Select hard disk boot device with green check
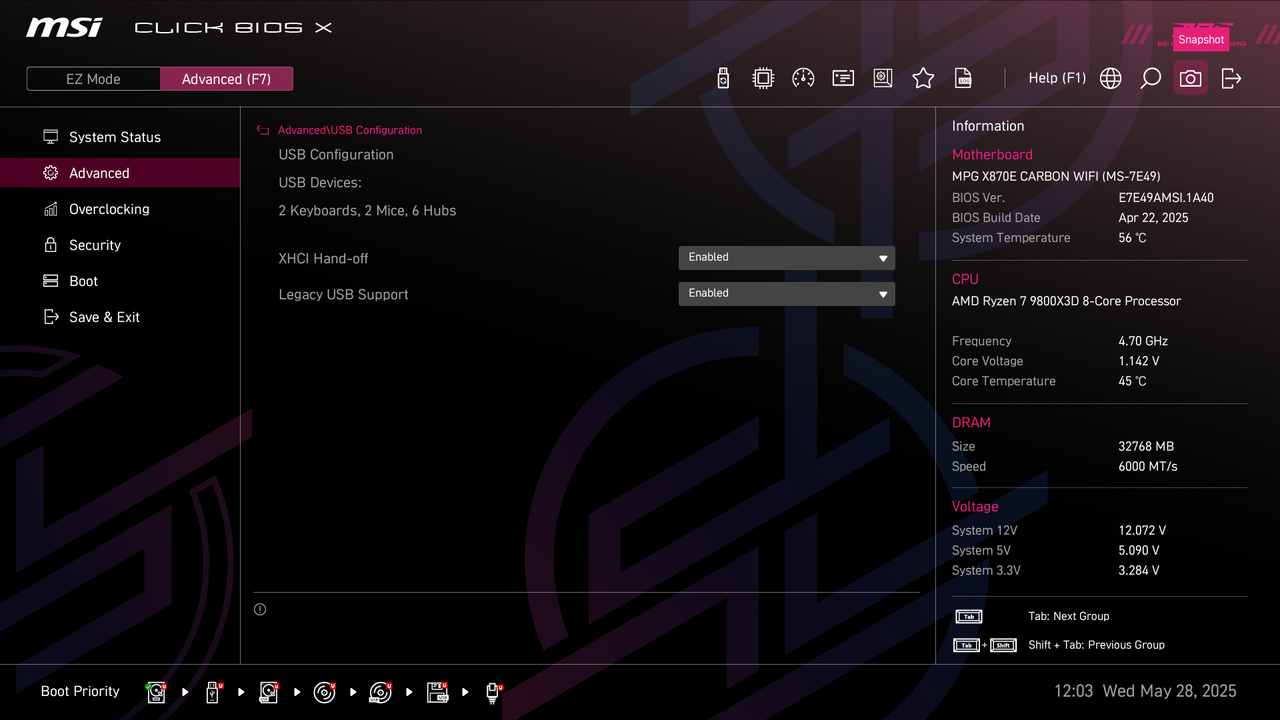The width and height of the screenshot is (1280, 720). tap(156, 691)
